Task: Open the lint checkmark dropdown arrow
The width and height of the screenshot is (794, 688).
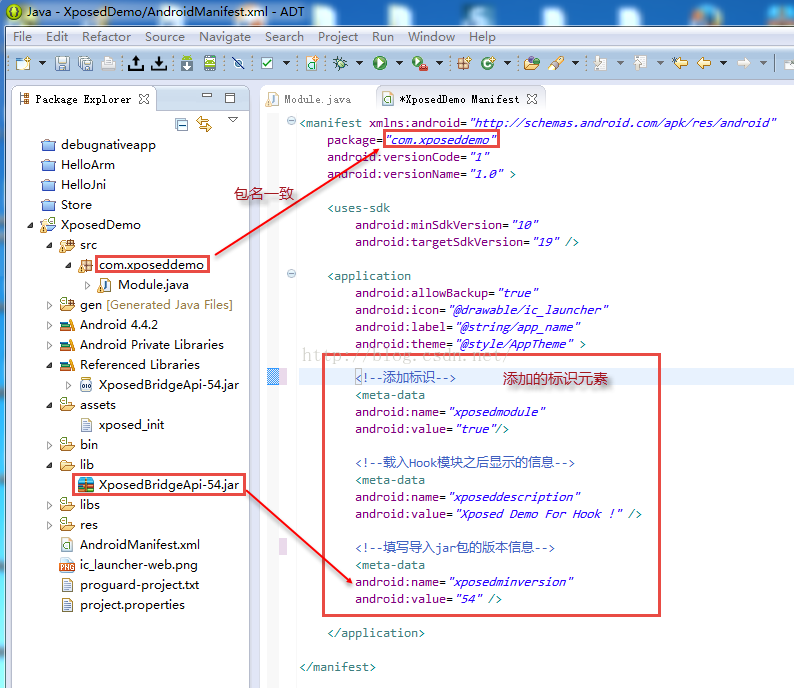Action: [286, 63]
